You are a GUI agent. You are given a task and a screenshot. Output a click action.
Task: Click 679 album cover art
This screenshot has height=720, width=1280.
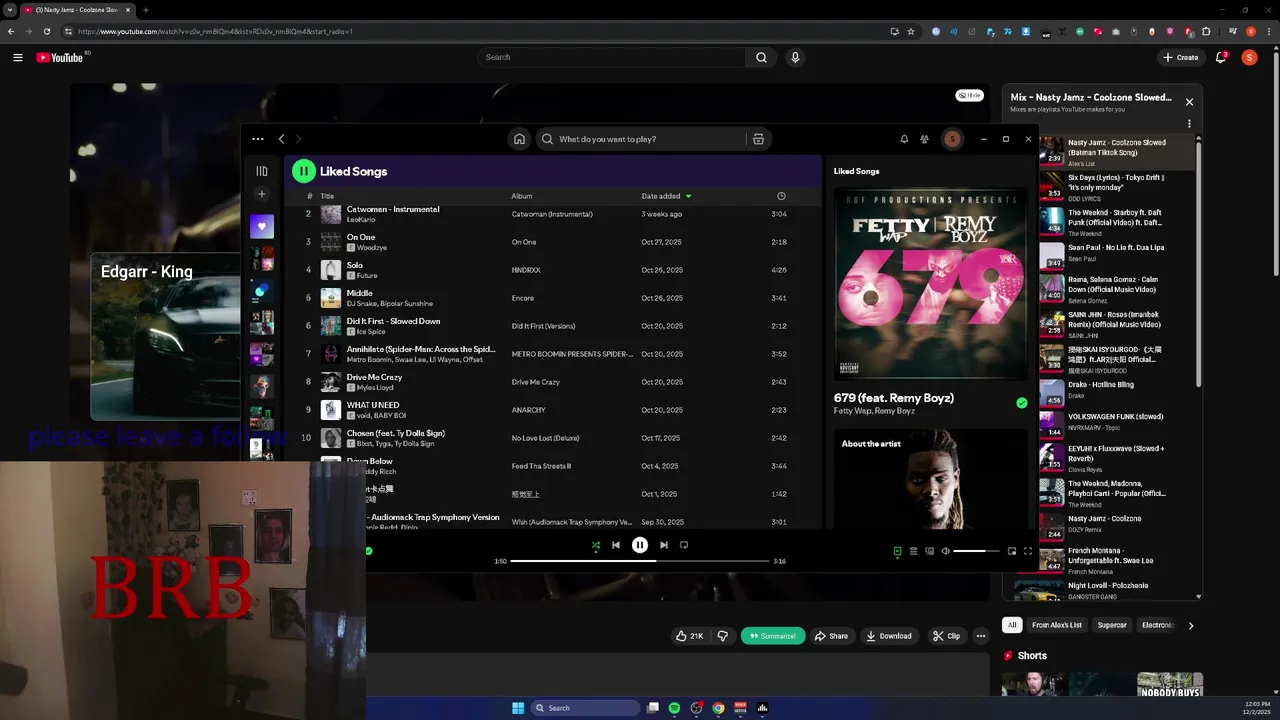tap(930, 283)
